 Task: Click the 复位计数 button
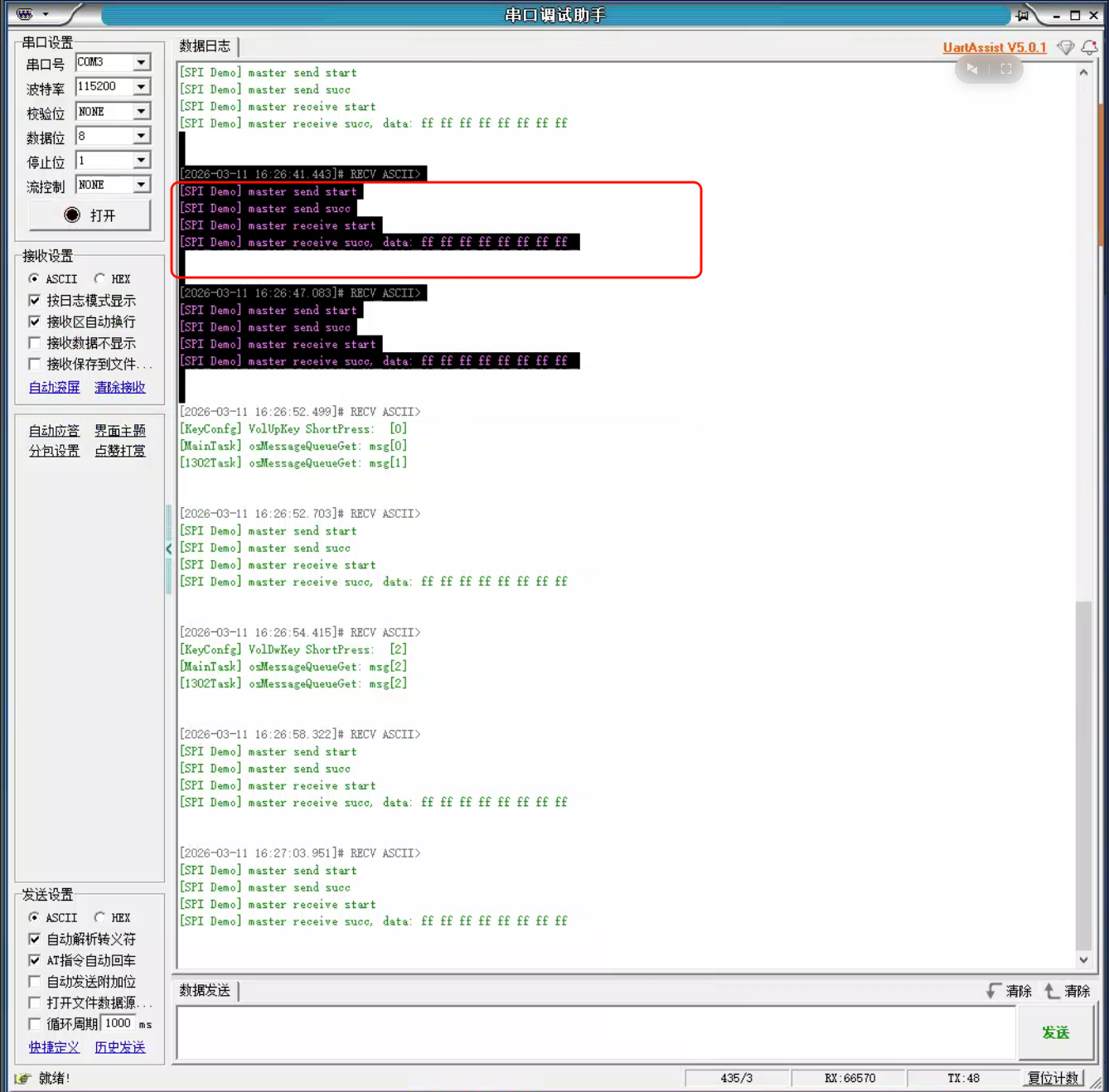[1053, 1078]
